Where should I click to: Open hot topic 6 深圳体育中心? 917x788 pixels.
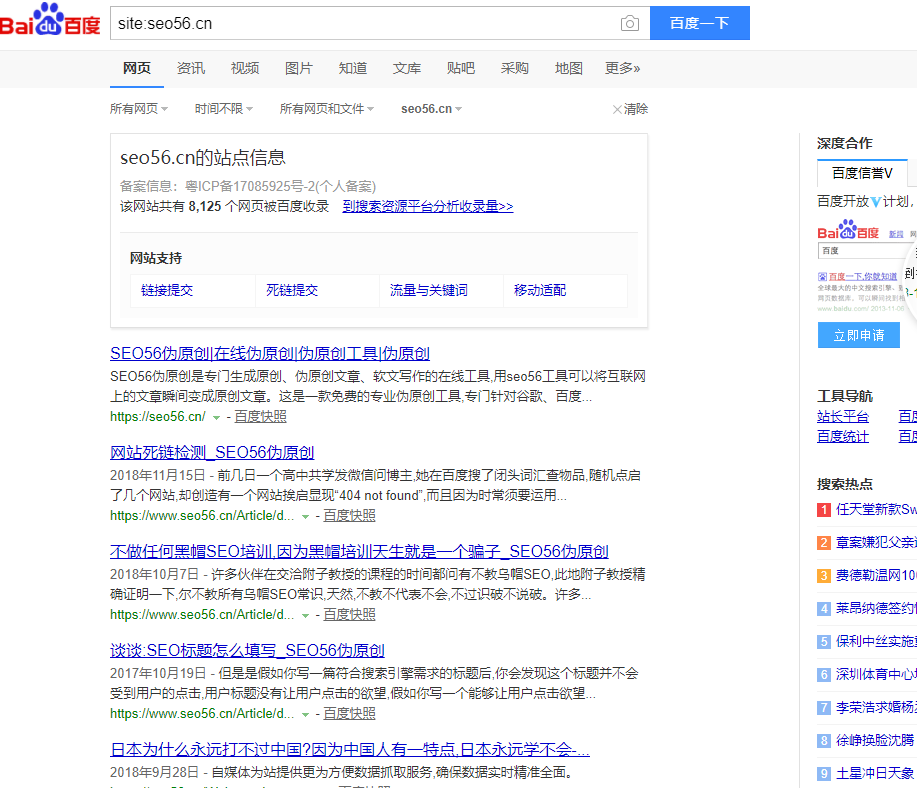coord(876,675)
